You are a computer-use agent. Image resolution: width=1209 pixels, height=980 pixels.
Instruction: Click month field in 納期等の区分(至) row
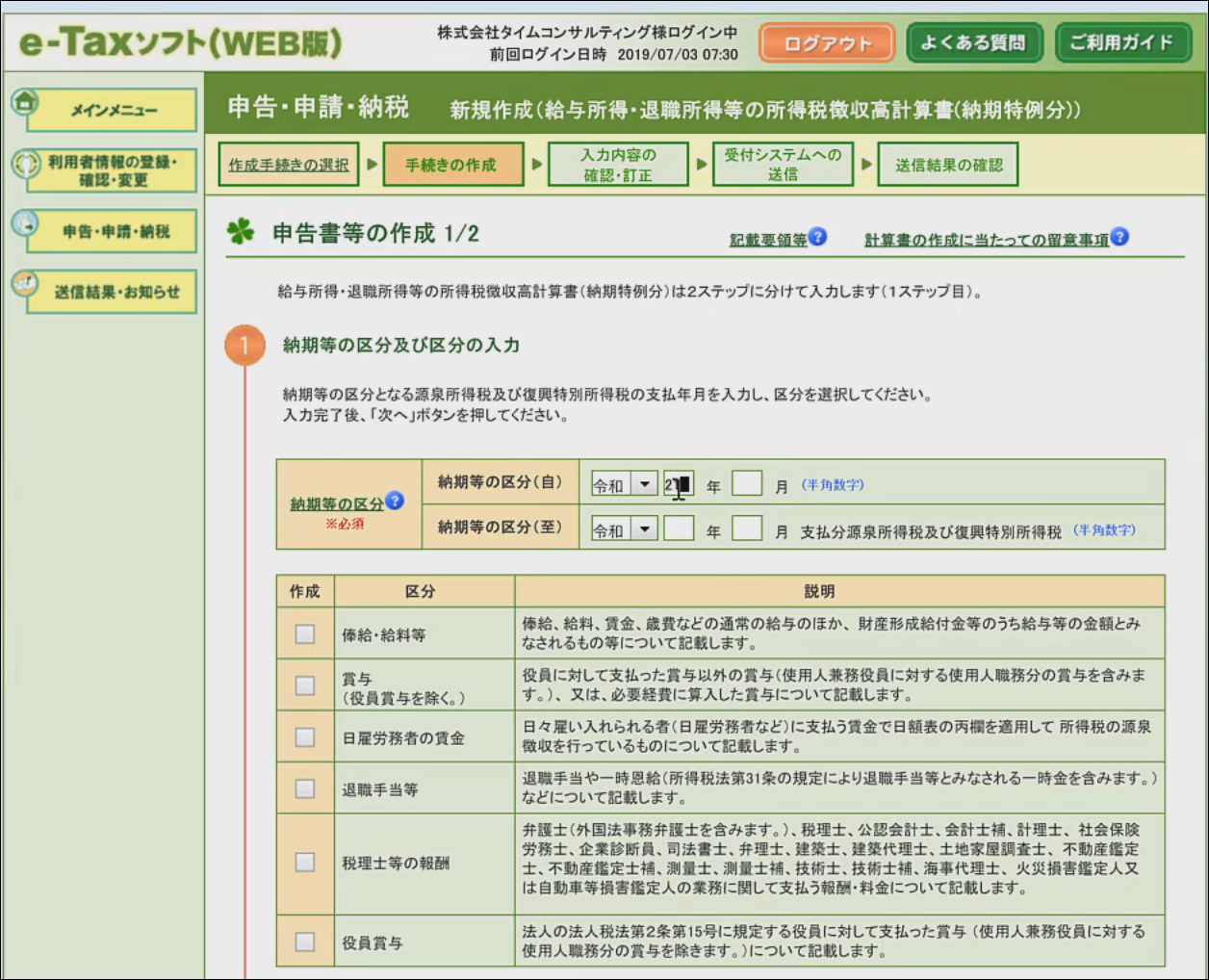click(x=747, y=529)
